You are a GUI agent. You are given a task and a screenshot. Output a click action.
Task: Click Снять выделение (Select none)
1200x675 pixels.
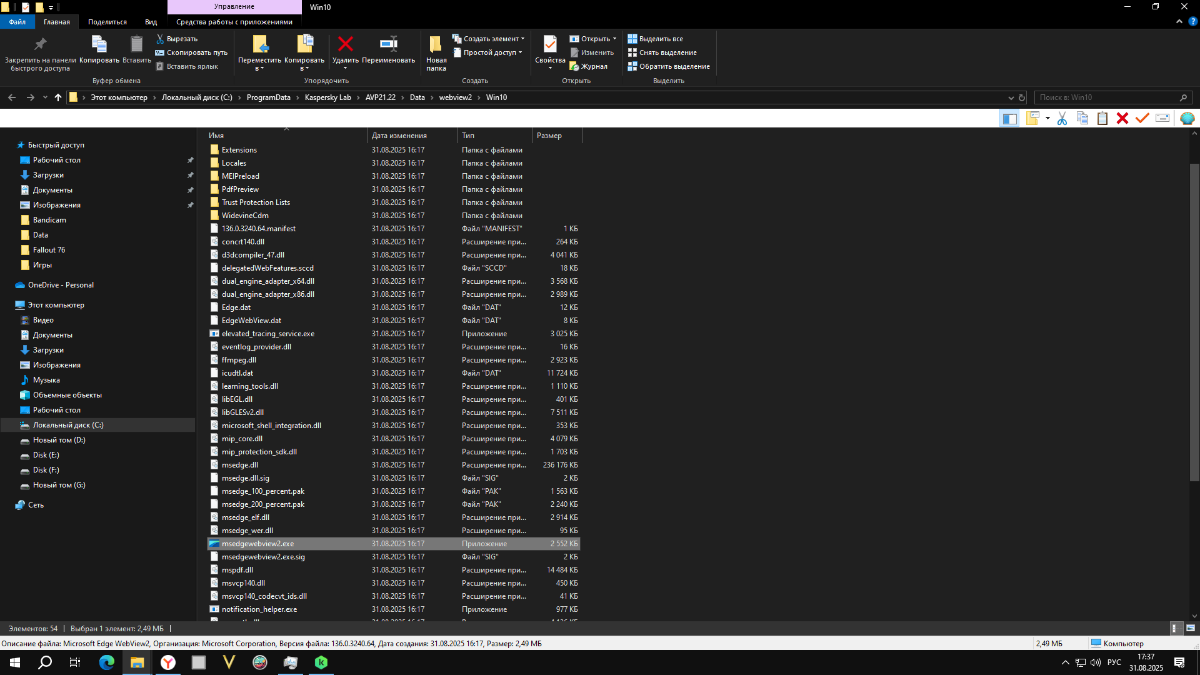pos(662,52)
